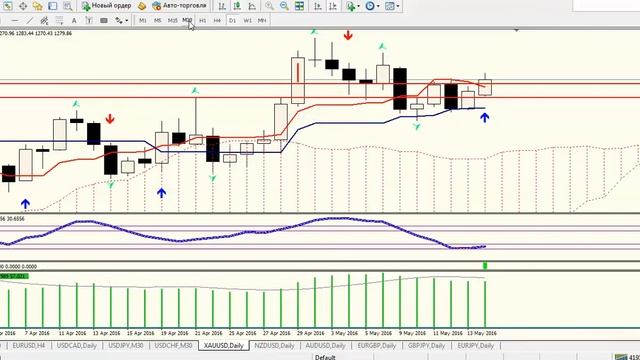Open the Strategy Tester icon
The width and height of the screenshot is (640, 360).
68,6
